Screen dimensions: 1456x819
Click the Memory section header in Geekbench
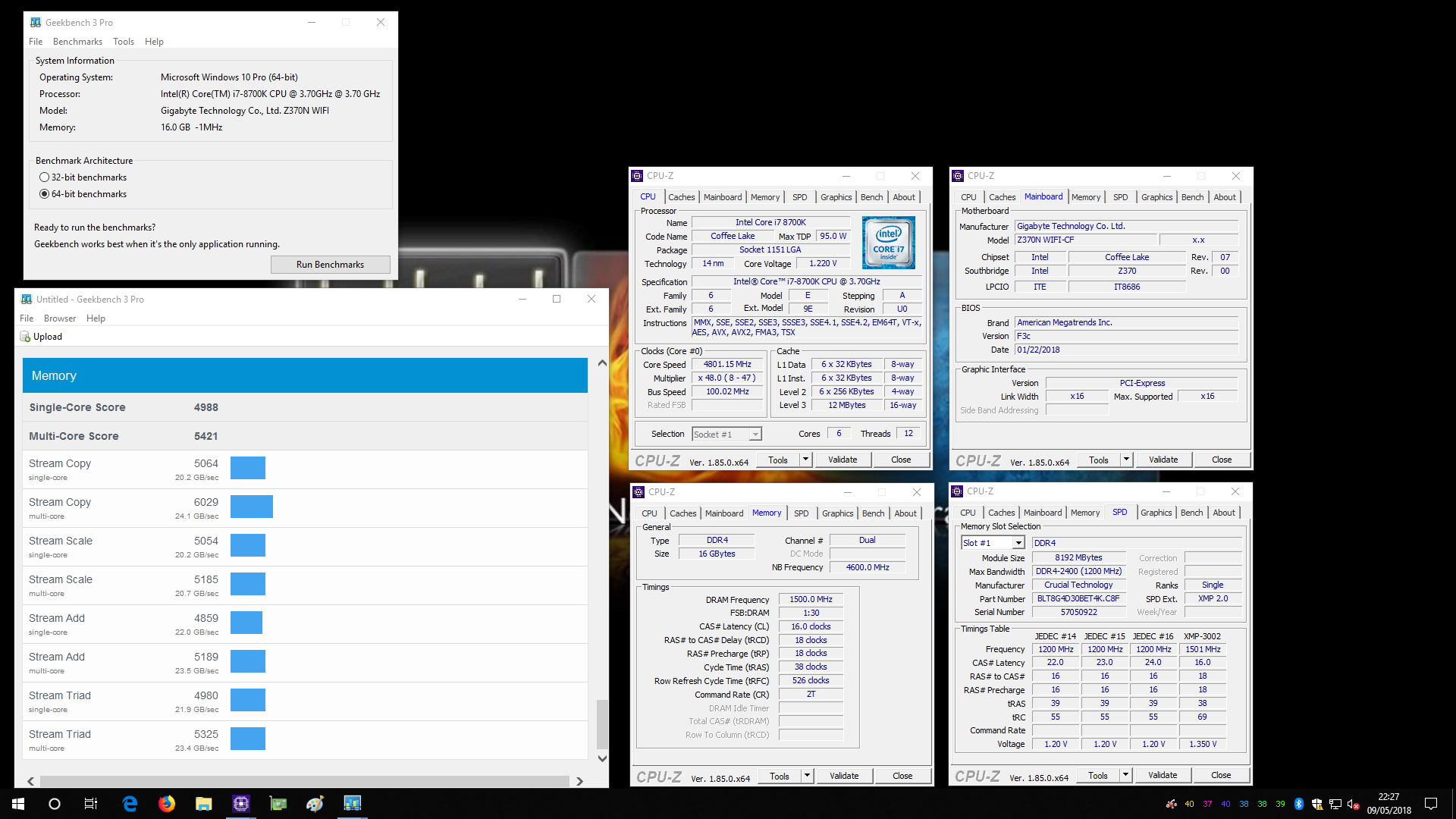305,375
